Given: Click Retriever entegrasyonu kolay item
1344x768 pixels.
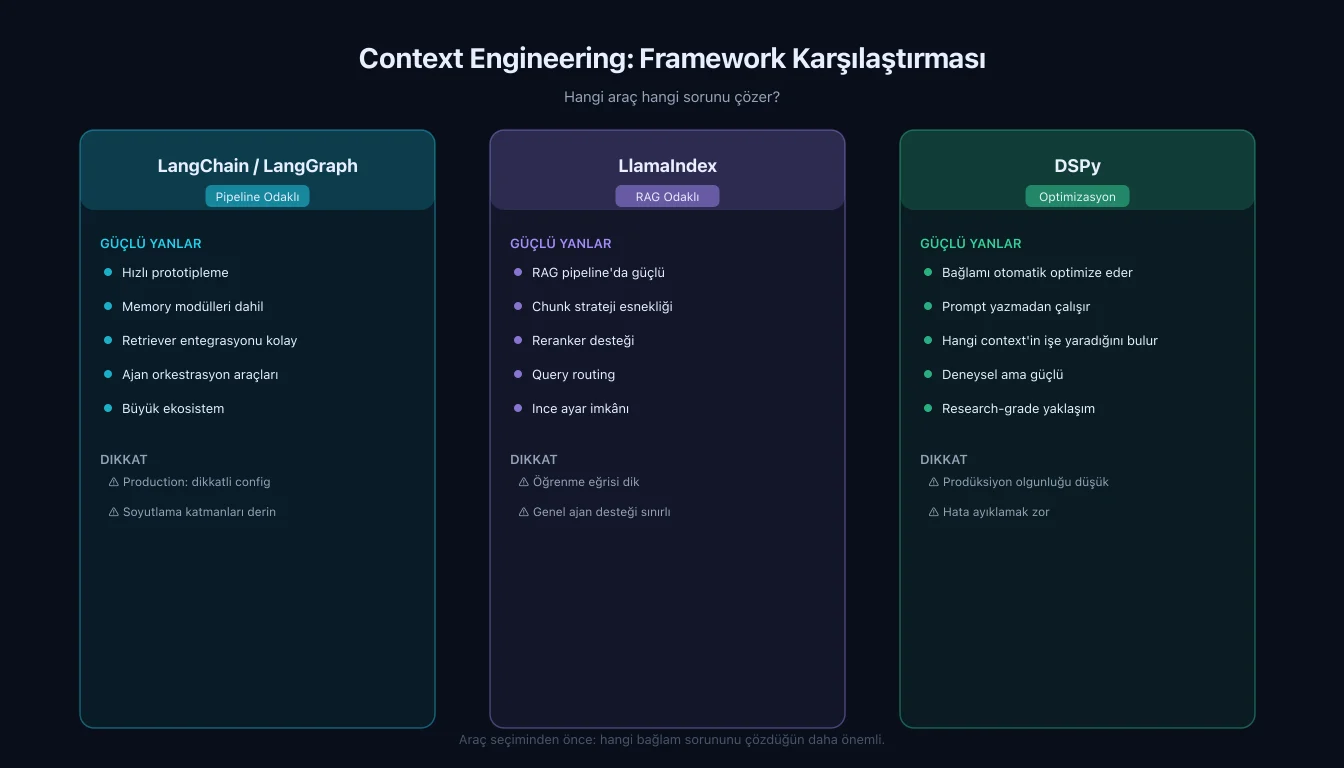Looking at the screenshot, I should [x=209, y=341].
